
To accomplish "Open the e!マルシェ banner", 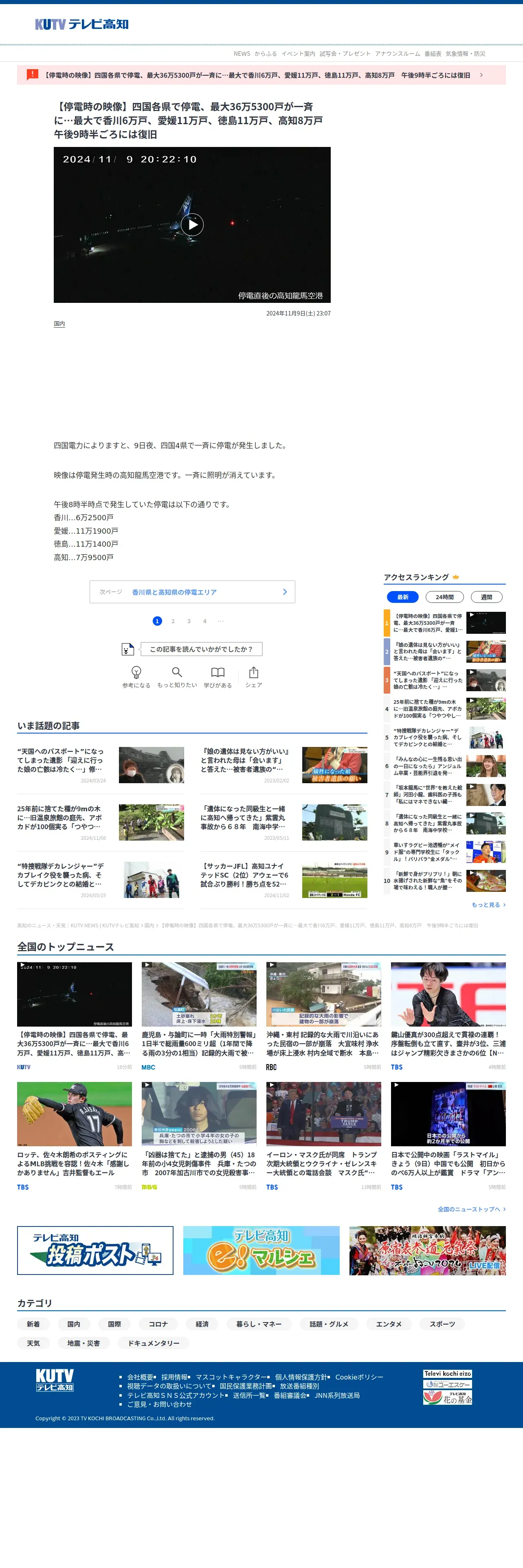I will coord(261,1250).
